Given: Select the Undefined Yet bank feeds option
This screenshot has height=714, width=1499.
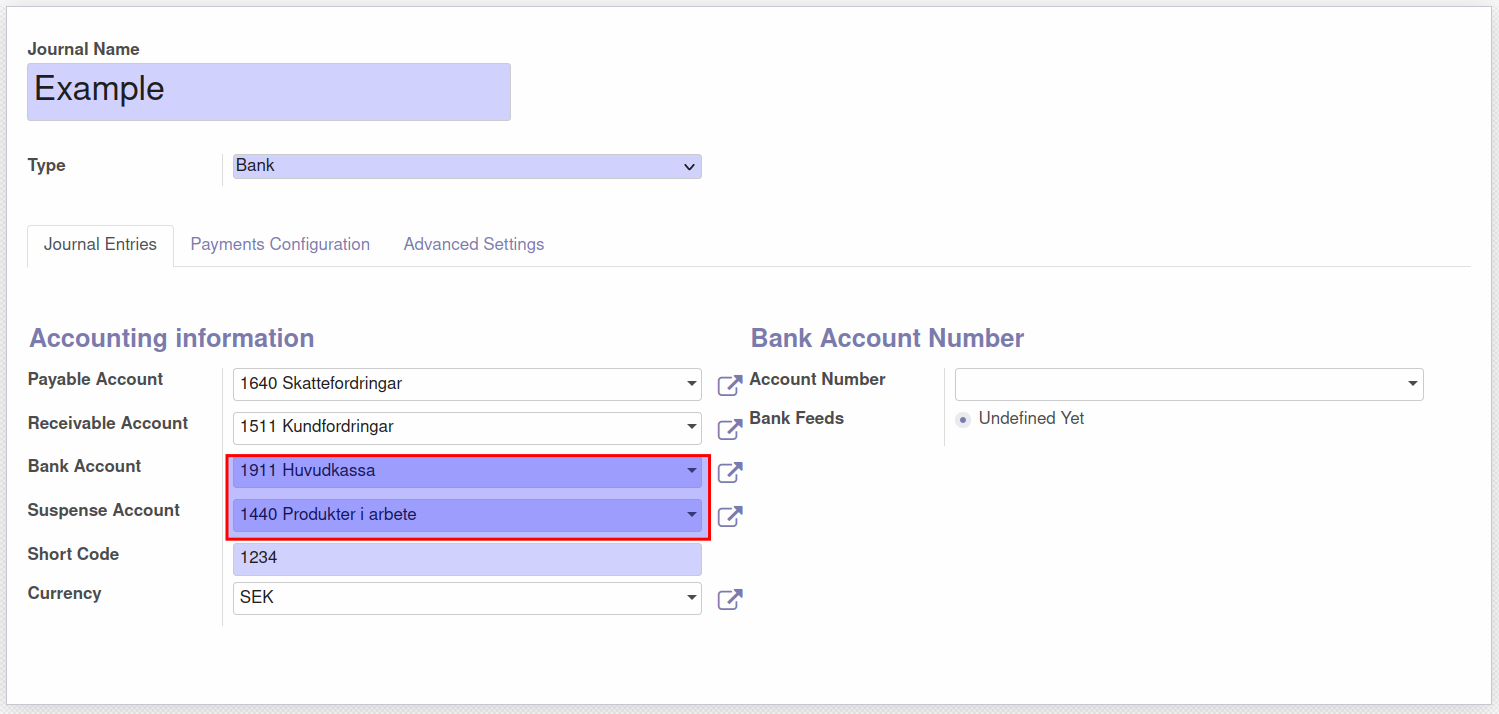Looking at the screenshot, I should [x=963, y=420].
